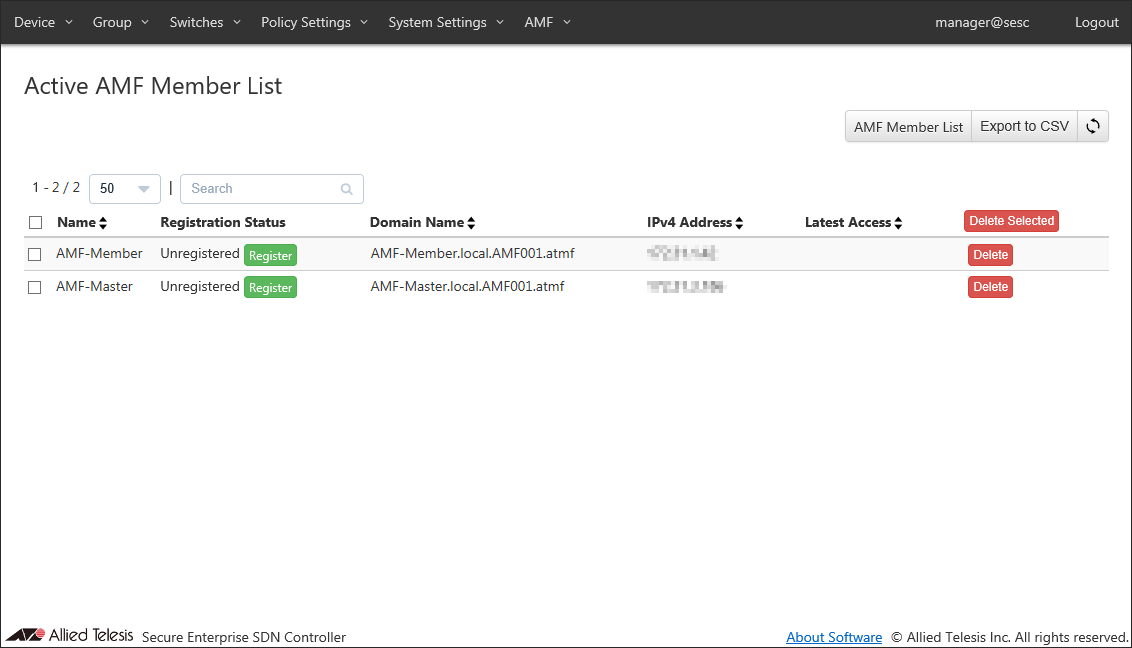The image size is (1132, 648).
Task: Click the 1 - 2 / 2 record count
Action: point(56,188)
